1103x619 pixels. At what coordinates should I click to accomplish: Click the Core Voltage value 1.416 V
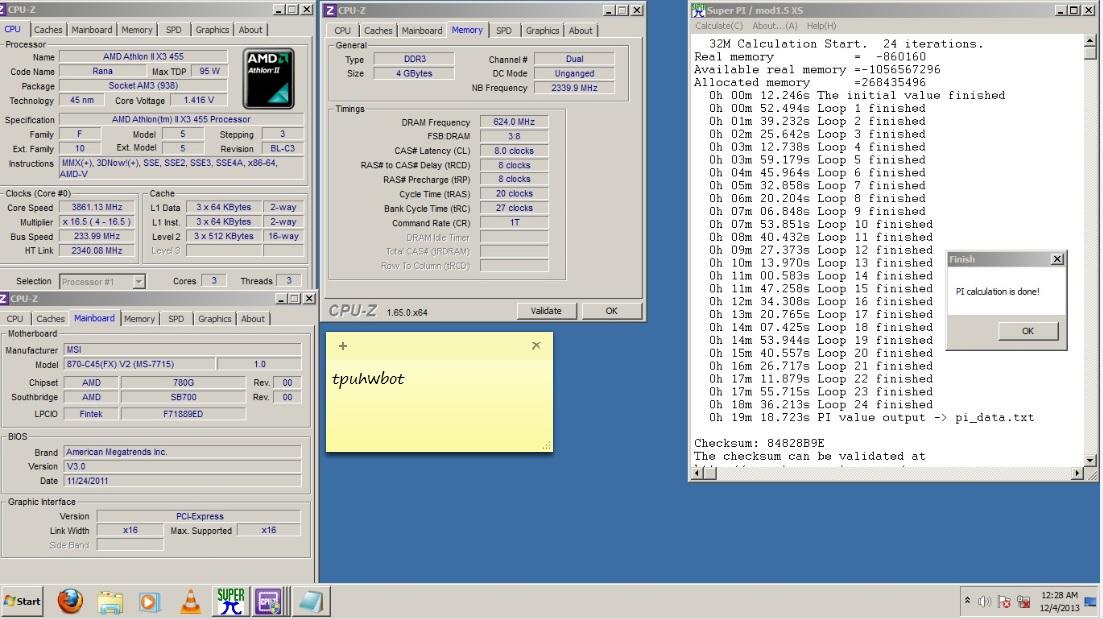pyautogui.click(x=198, y=100)
